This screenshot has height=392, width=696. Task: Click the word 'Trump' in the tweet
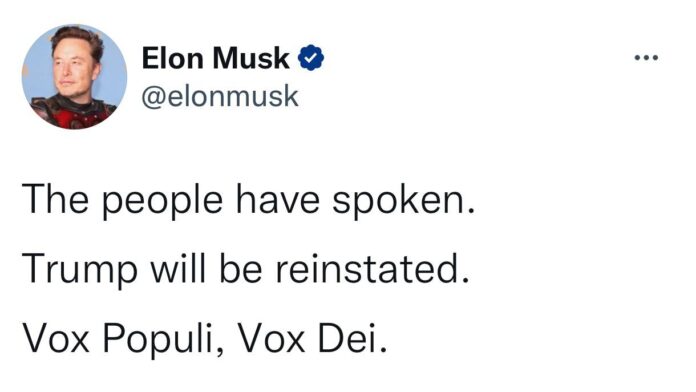[x=80, y=271]
